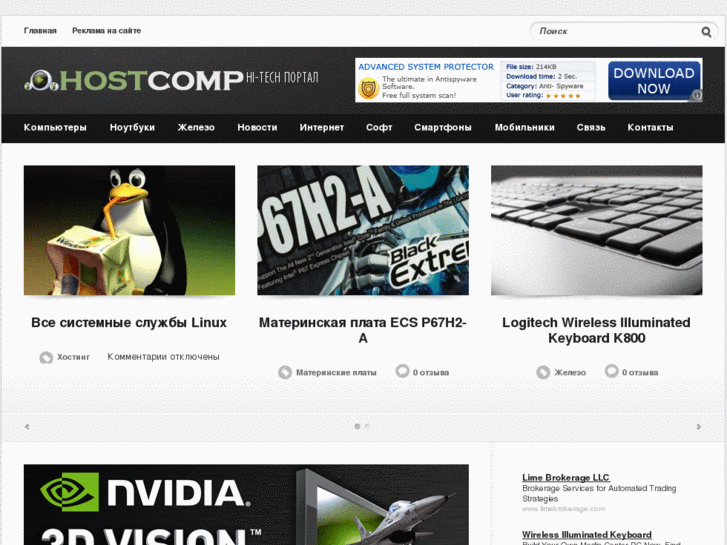The image size is (727, 545).
Task: Open the Advanced System Protector ad title
Action: point(426,67)
